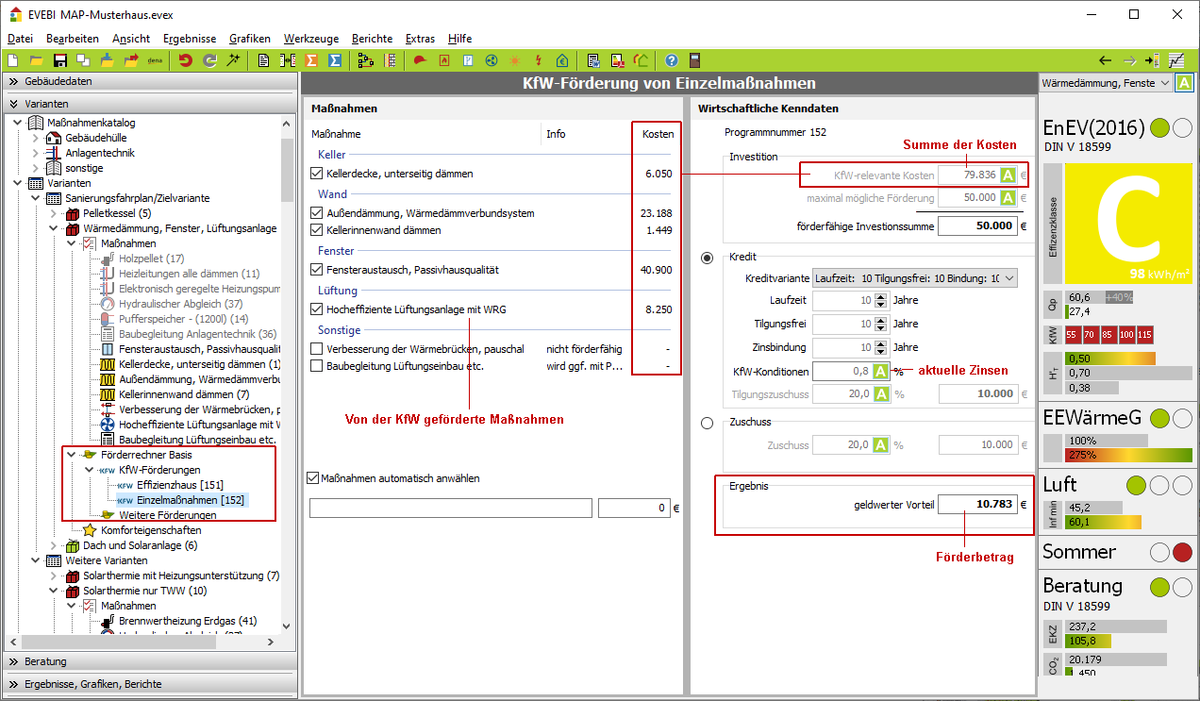Image resolution: width=1200 pixels, height=701 pixels.
Task: Open the Kreditvariante dropdown
Action: coord(915,277)
